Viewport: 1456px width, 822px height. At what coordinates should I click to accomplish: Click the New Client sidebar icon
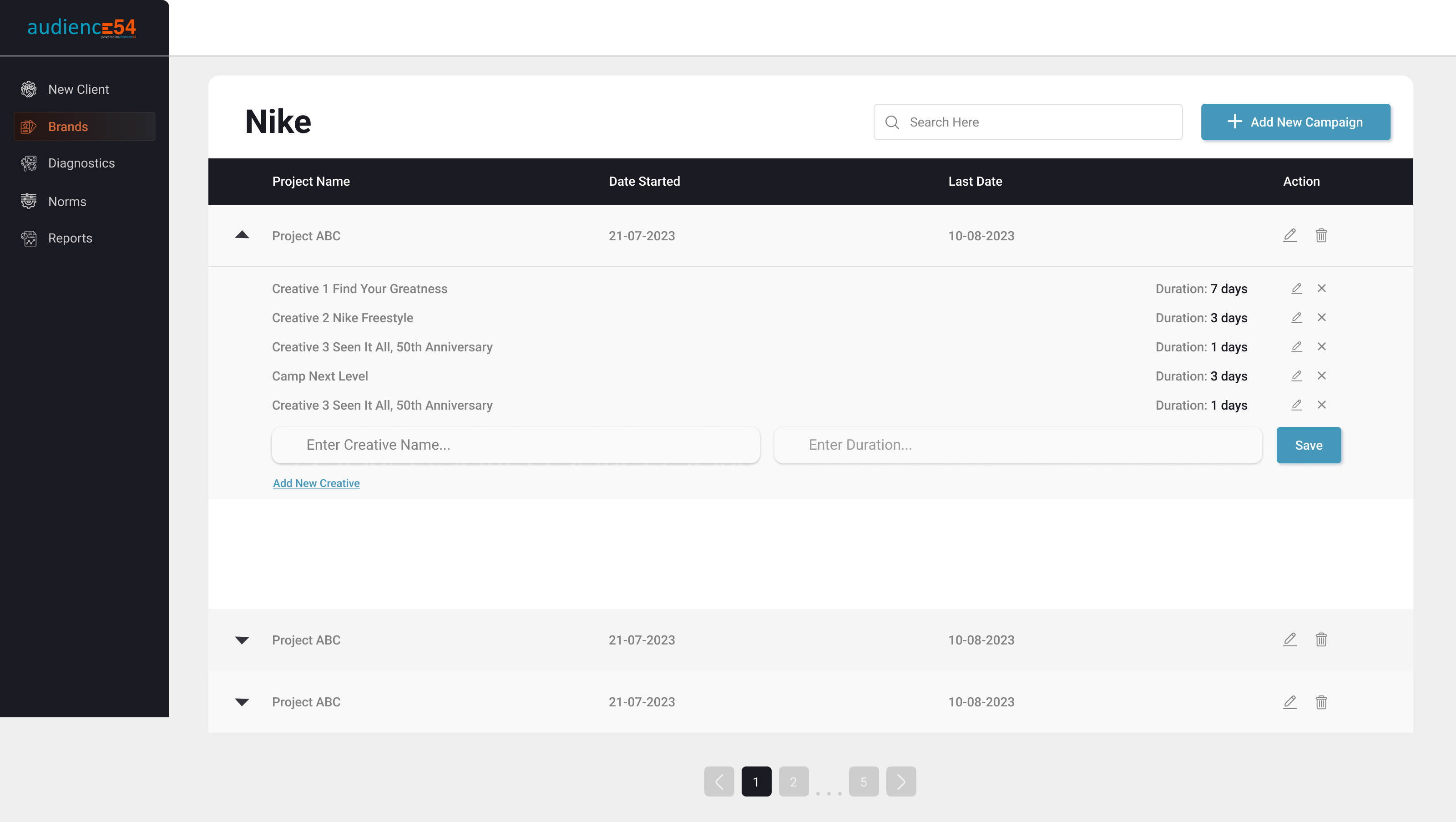pos(29,89)
